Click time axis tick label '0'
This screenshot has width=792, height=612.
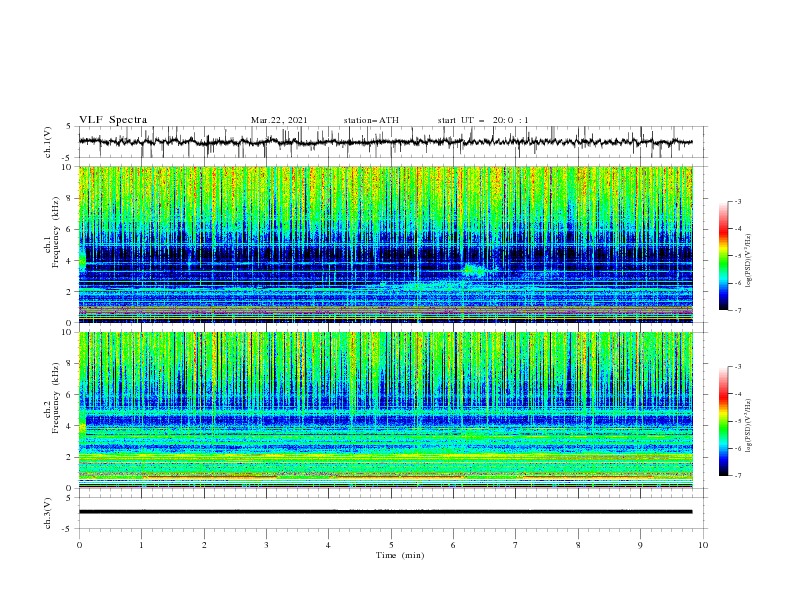click(x=79, y=545)
